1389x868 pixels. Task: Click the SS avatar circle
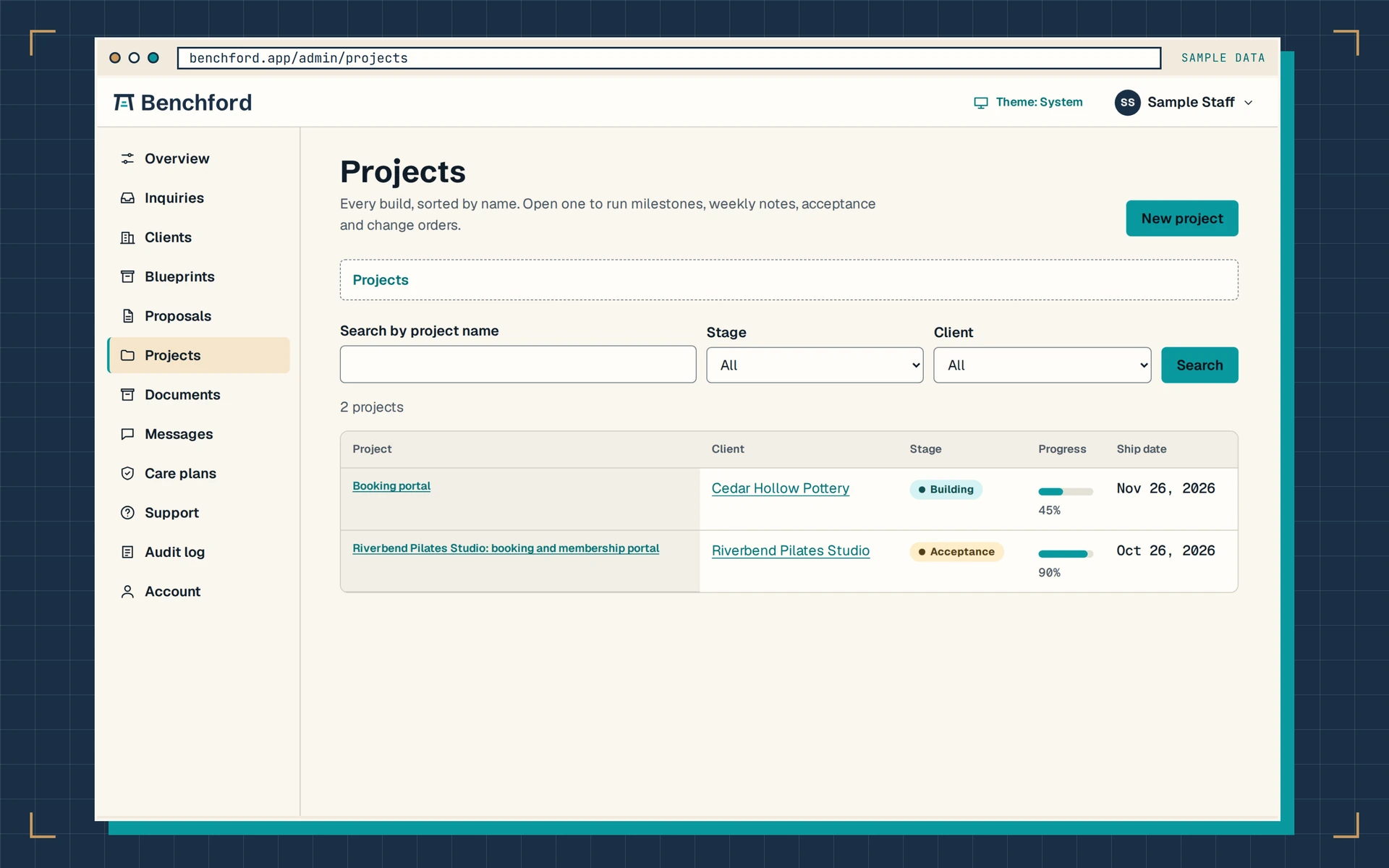(1127, 103)
